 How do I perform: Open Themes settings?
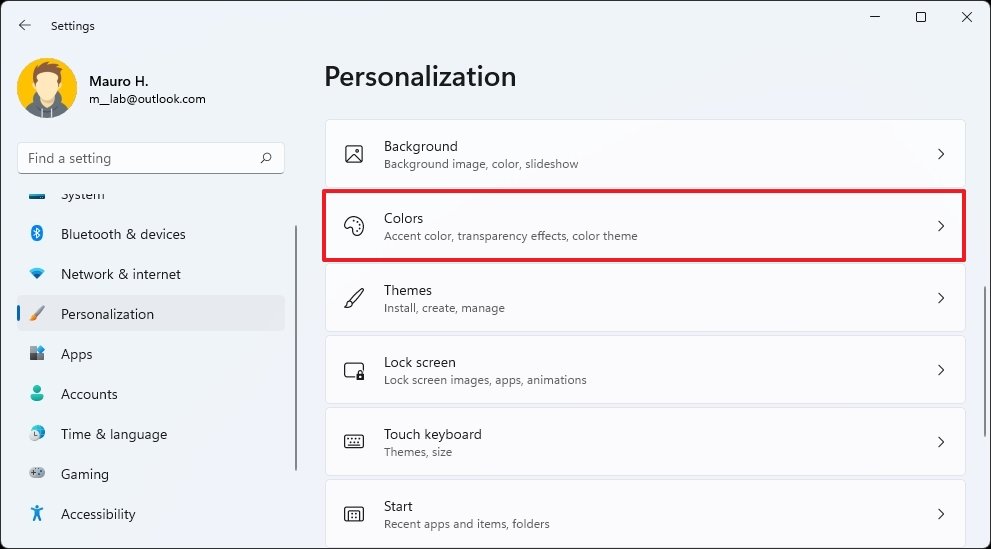pyautogui.click(x=645, y=298)
